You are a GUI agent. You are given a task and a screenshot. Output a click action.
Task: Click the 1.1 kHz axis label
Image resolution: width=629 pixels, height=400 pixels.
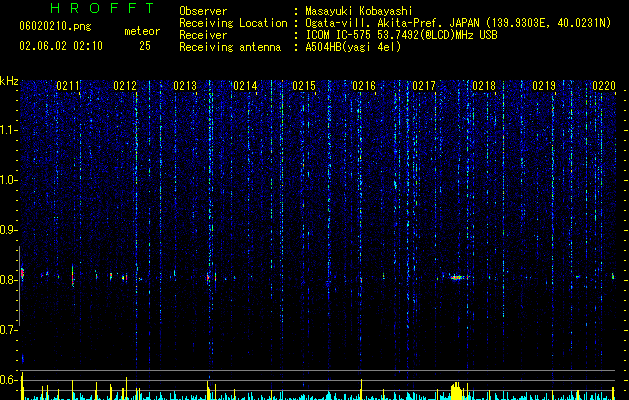coord(9,130)
